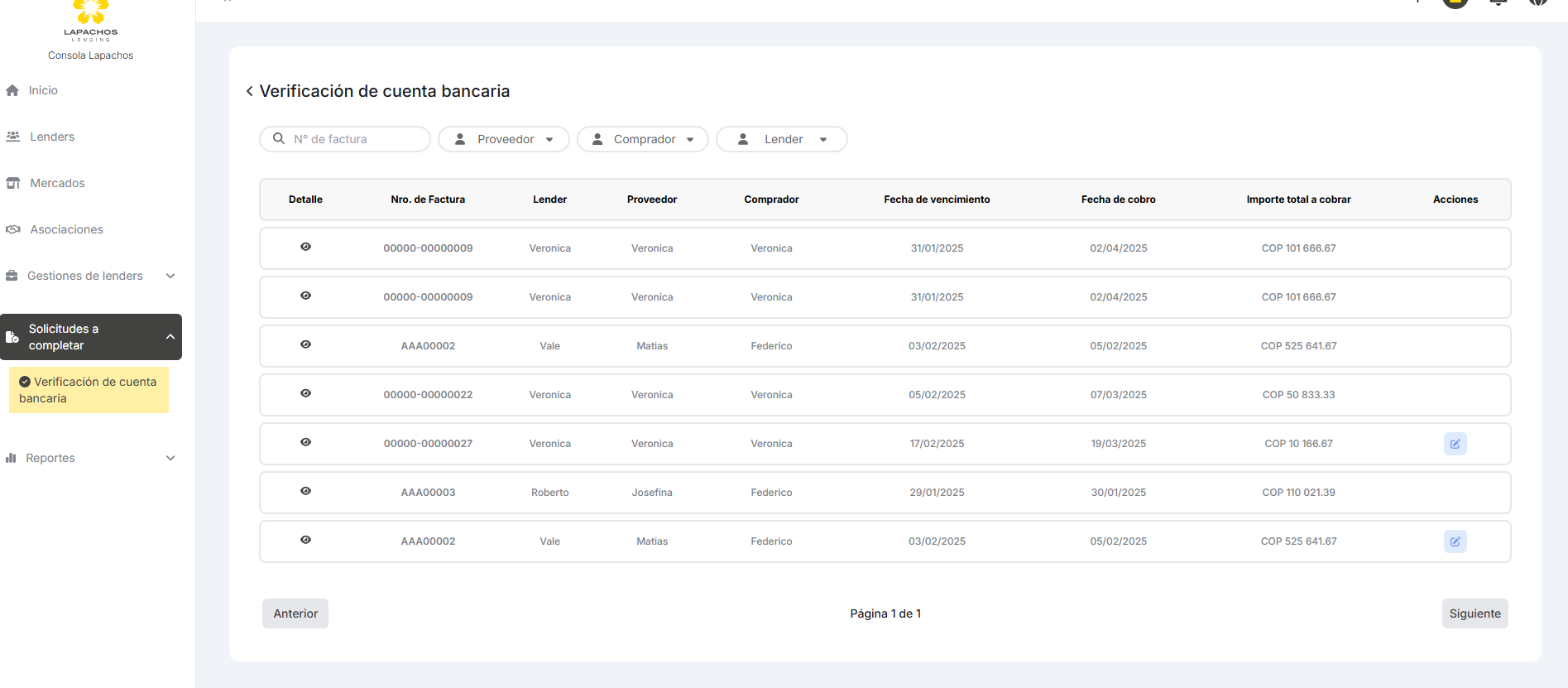This screenshot has height=688, width=1568.
Task: Click the Anterior pagination button
Action: pos(295,613)
